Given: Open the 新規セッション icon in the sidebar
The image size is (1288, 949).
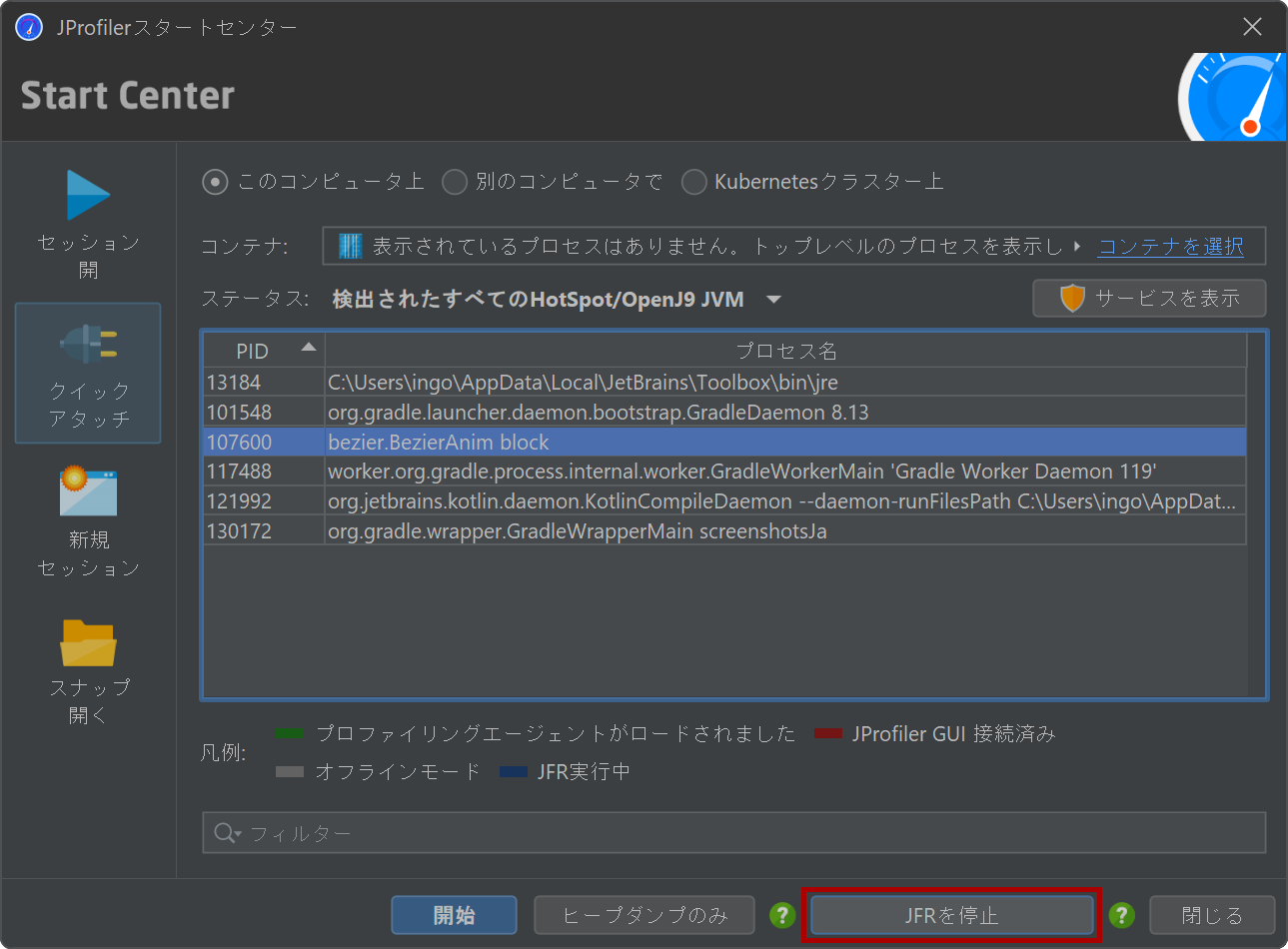Looking at the screenshot, I should pyautogui.click(x=88, y=490).
